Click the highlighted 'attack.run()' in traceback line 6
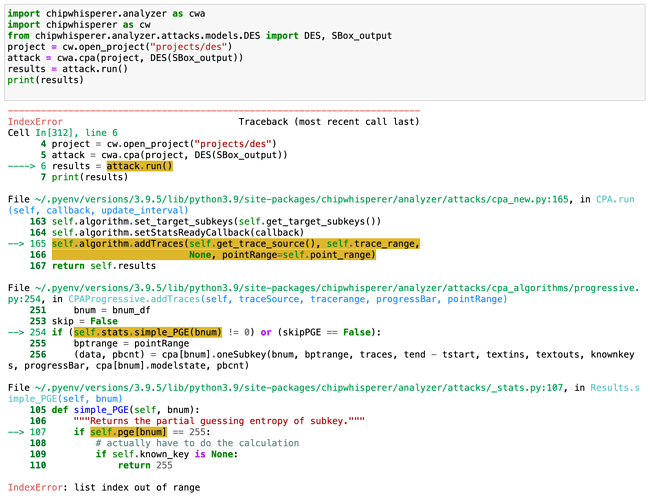 [139, 166]
